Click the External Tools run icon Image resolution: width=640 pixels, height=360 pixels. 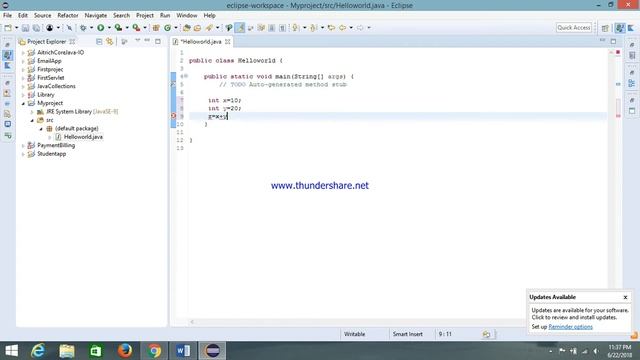(x=136, y=28)
